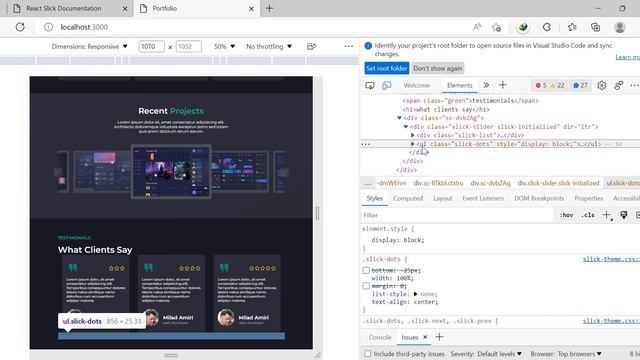Screen dimensions: 640x360
Task: Open Browser Top browsers dropdown
Action: [566, 354]
